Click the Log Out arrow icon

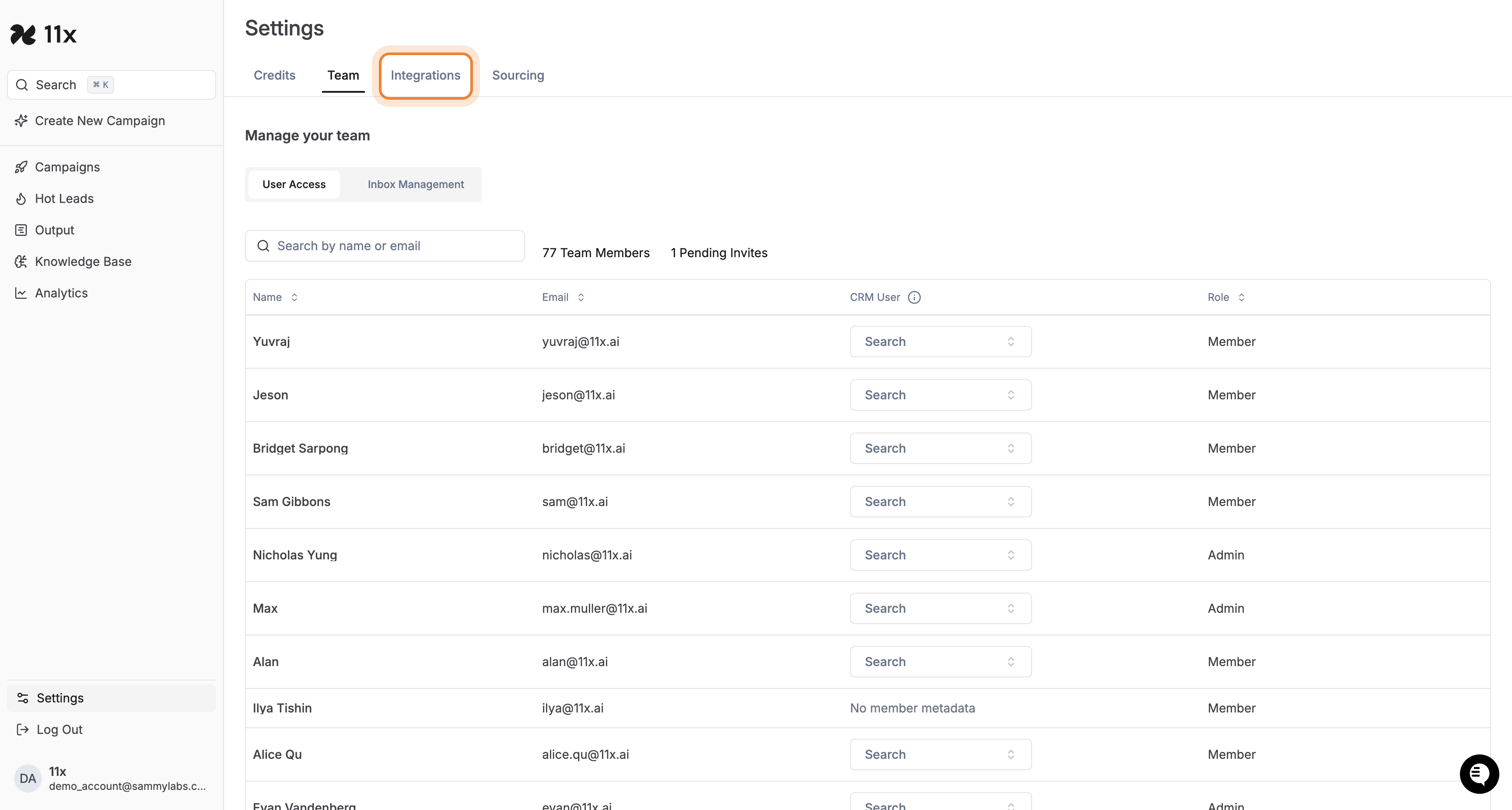[23, 730]
